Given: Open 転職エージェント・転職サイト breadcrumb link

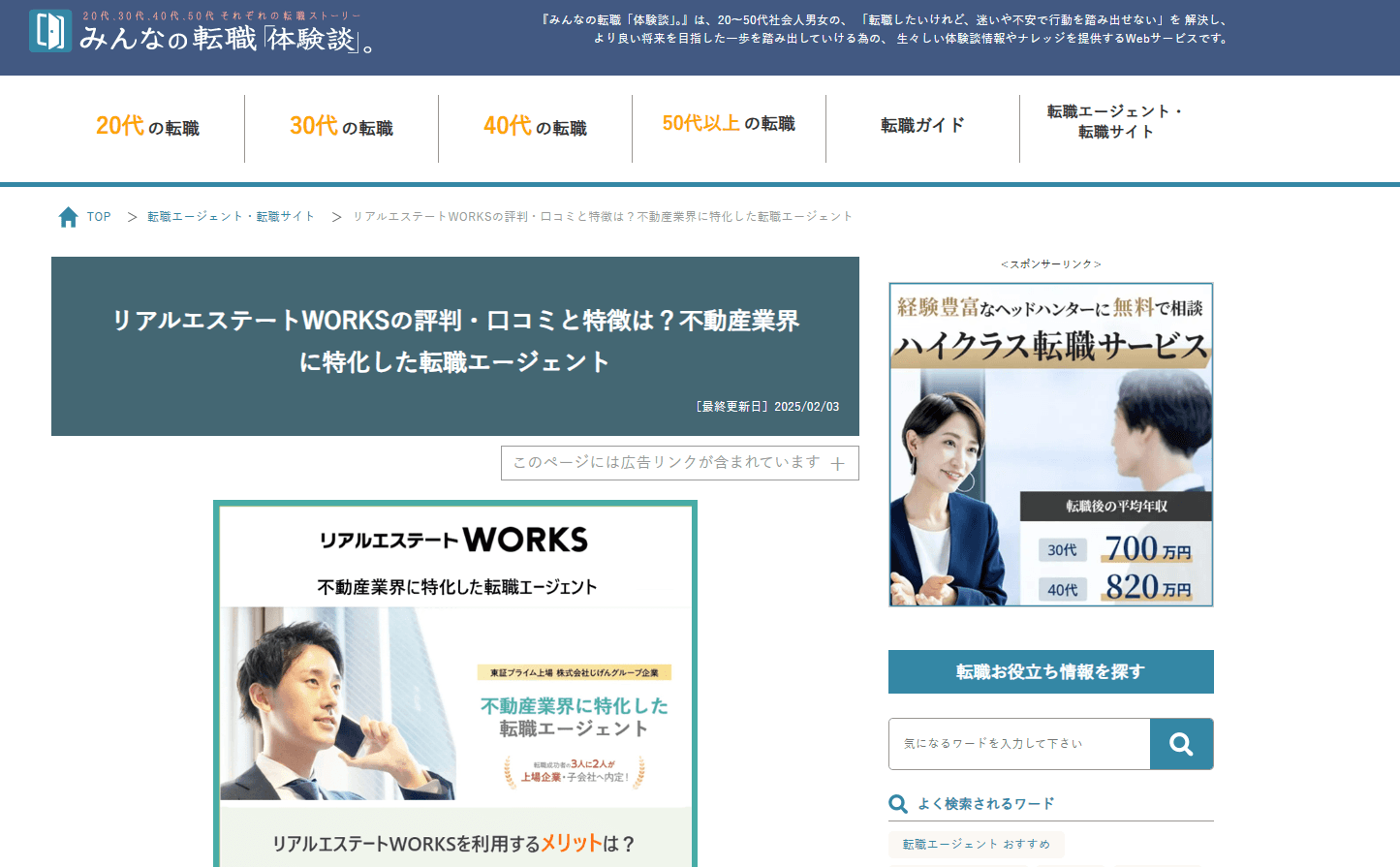Looking at the screenshot, I should (x=231, y=217).
